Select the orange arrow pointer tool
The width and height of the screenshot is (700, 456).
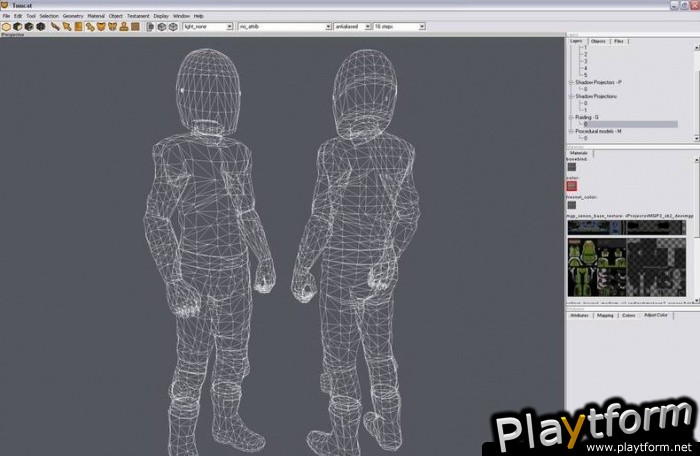pyautogui.click(x=67, y=27)
